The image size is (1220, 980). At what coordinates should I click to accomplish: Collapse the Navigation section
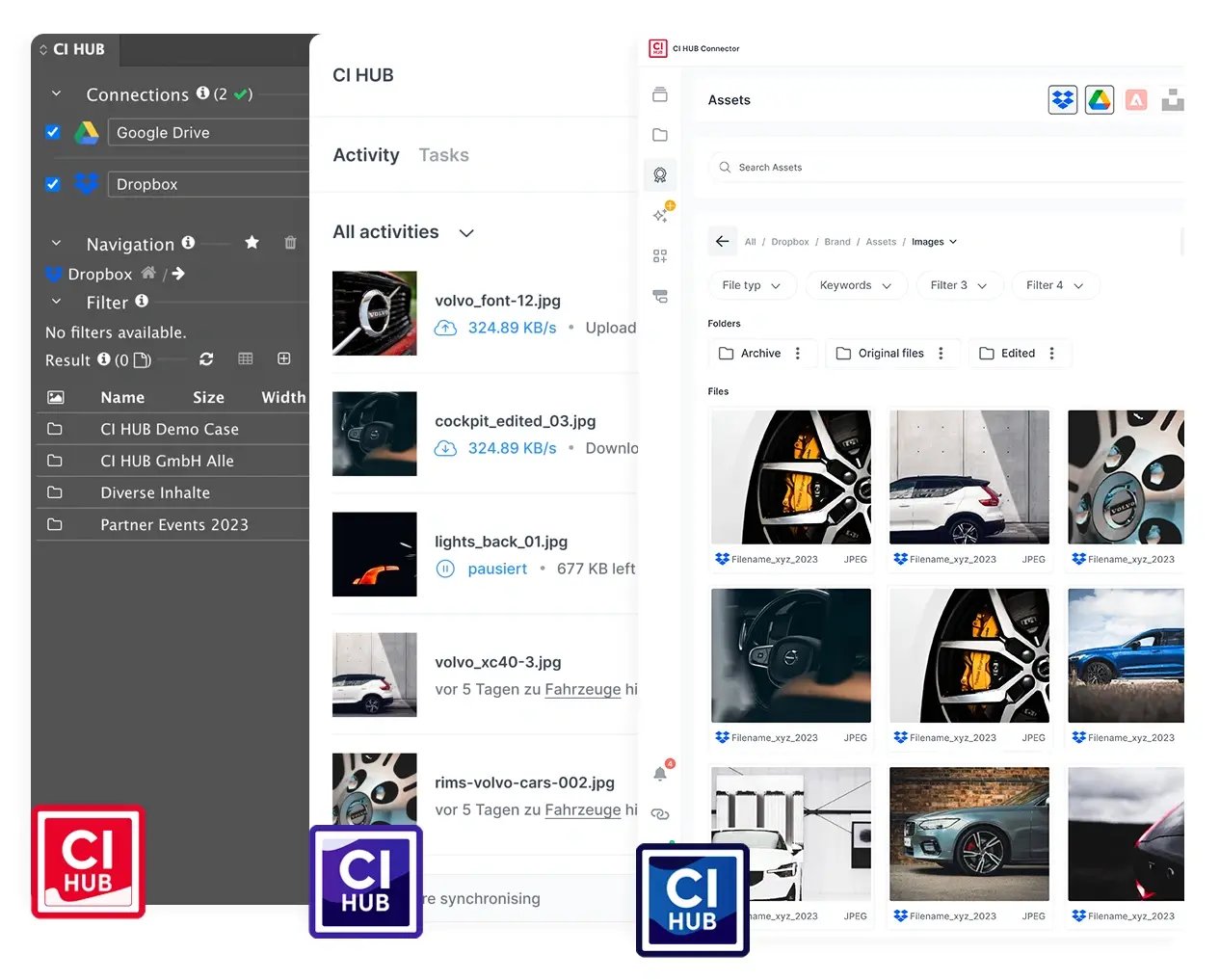click(56, 244)
